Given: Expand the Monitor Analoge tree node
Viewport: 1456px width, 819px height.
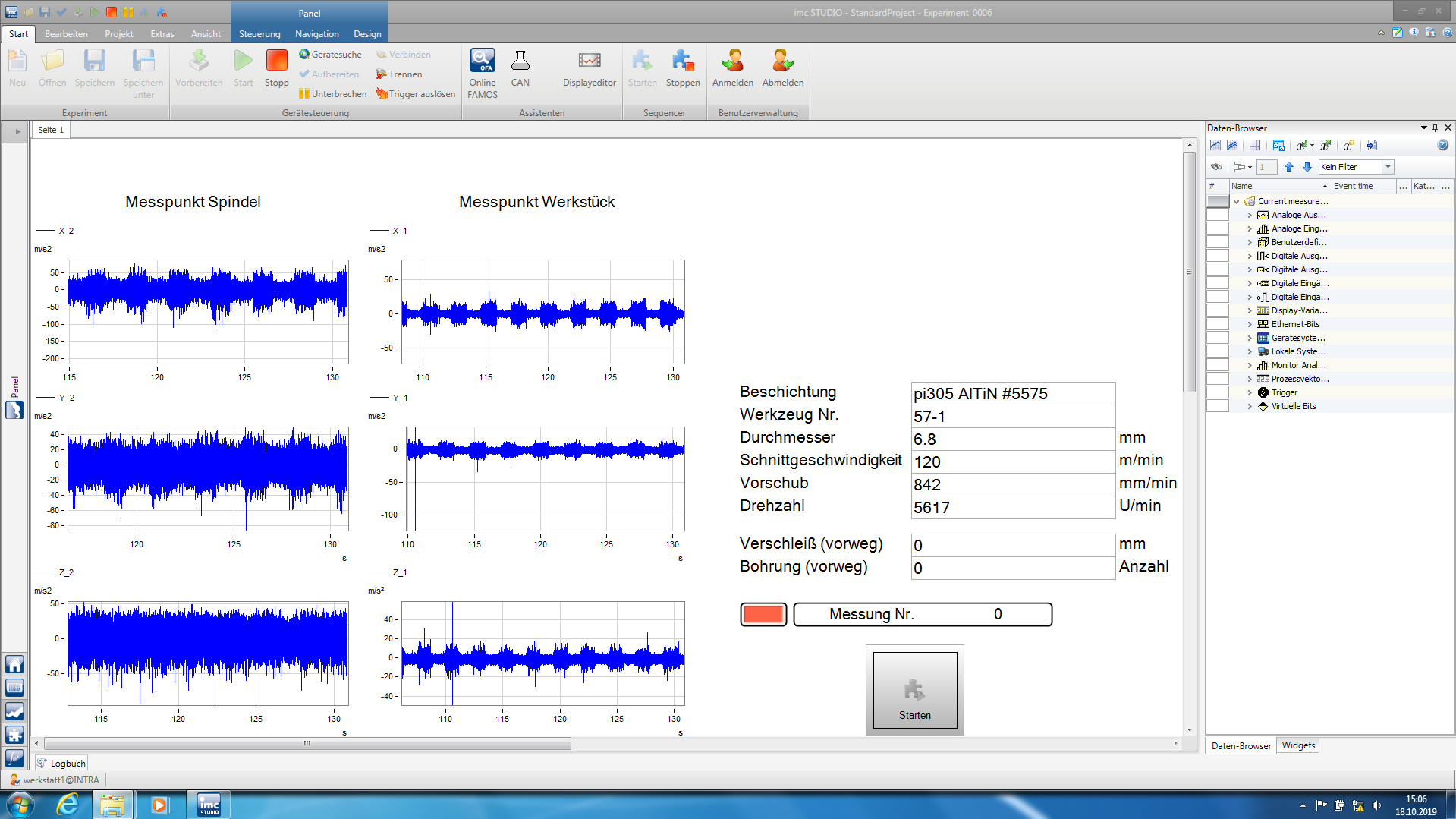Looking at the screenshot, I should coord(1250,365).
